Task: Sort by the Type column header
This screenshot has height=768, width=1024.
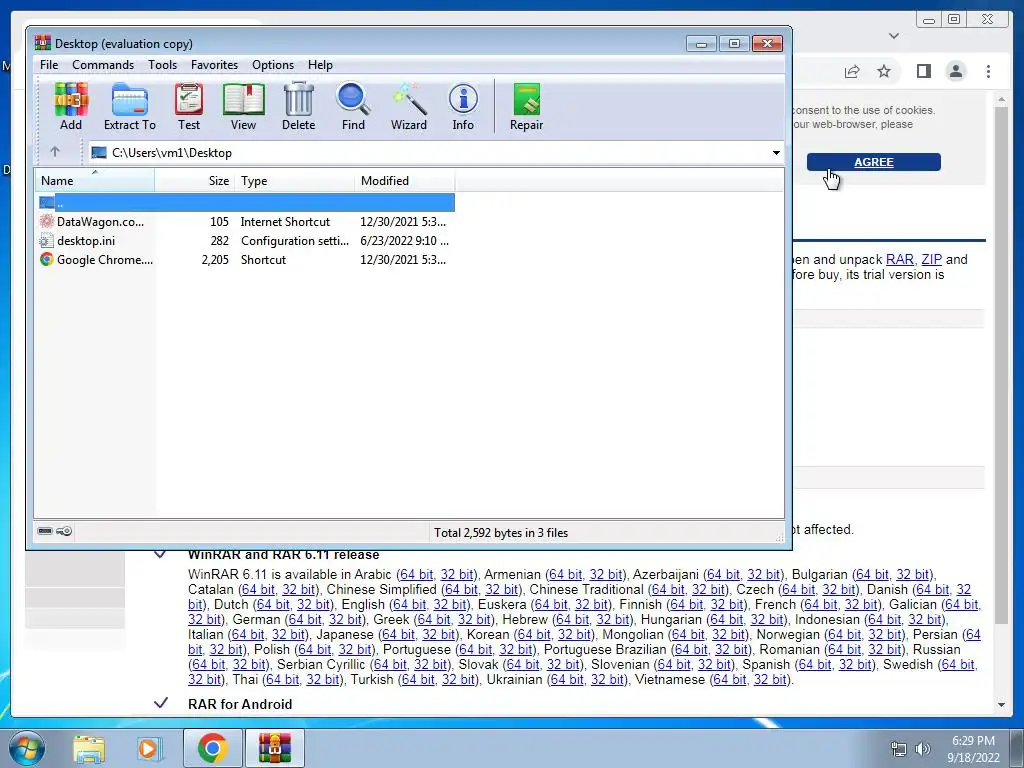Action: click(294, 180)
